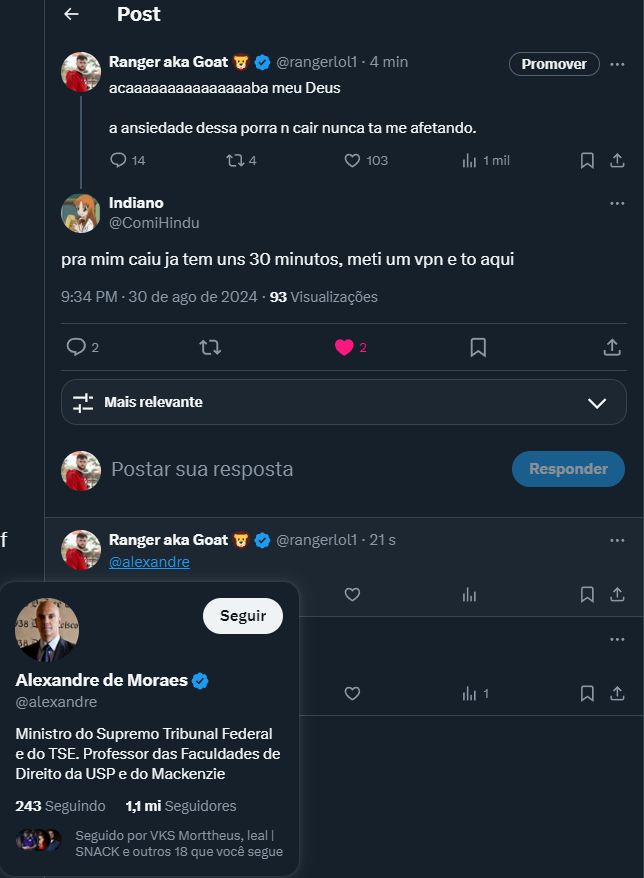Open more options for Indiano's post

[x=617, y=203]
